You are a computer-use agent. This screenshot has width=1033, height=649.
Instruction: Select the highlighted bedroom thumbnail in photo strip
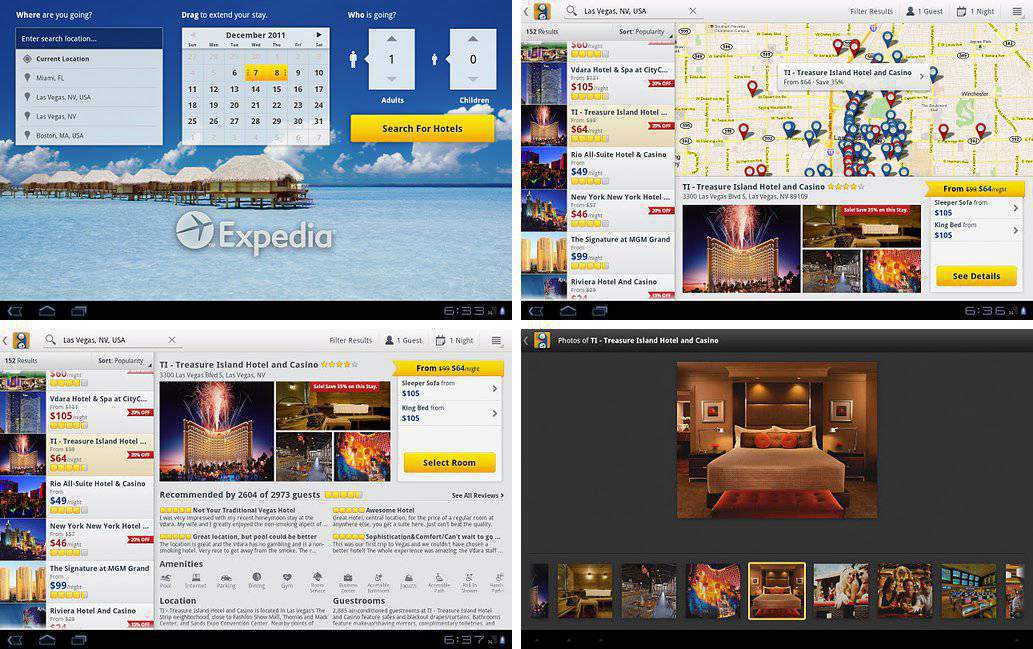click(x=777, y=591)
